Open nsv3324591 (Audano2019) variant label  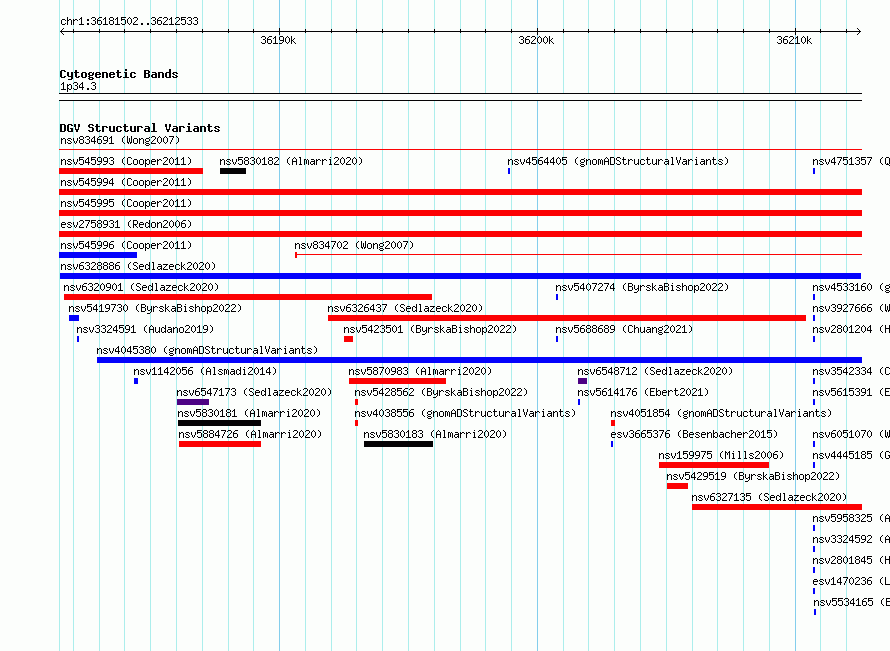click(145, 329)
